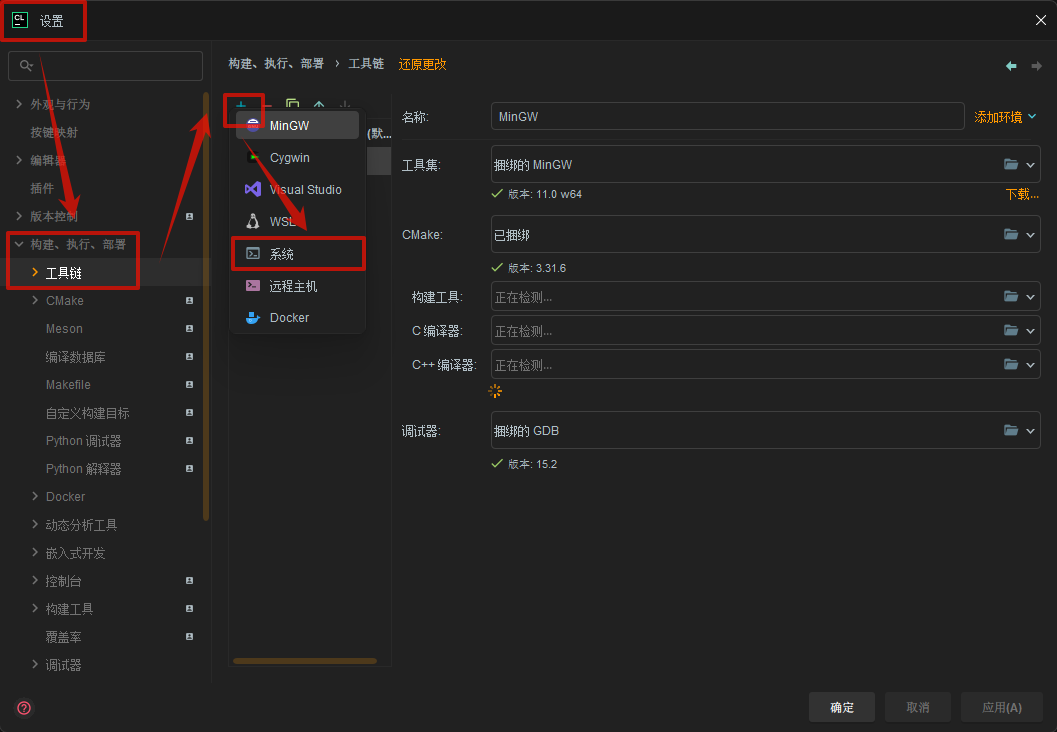Go forward with the right arrow icon

click(x=1036, y=65)
